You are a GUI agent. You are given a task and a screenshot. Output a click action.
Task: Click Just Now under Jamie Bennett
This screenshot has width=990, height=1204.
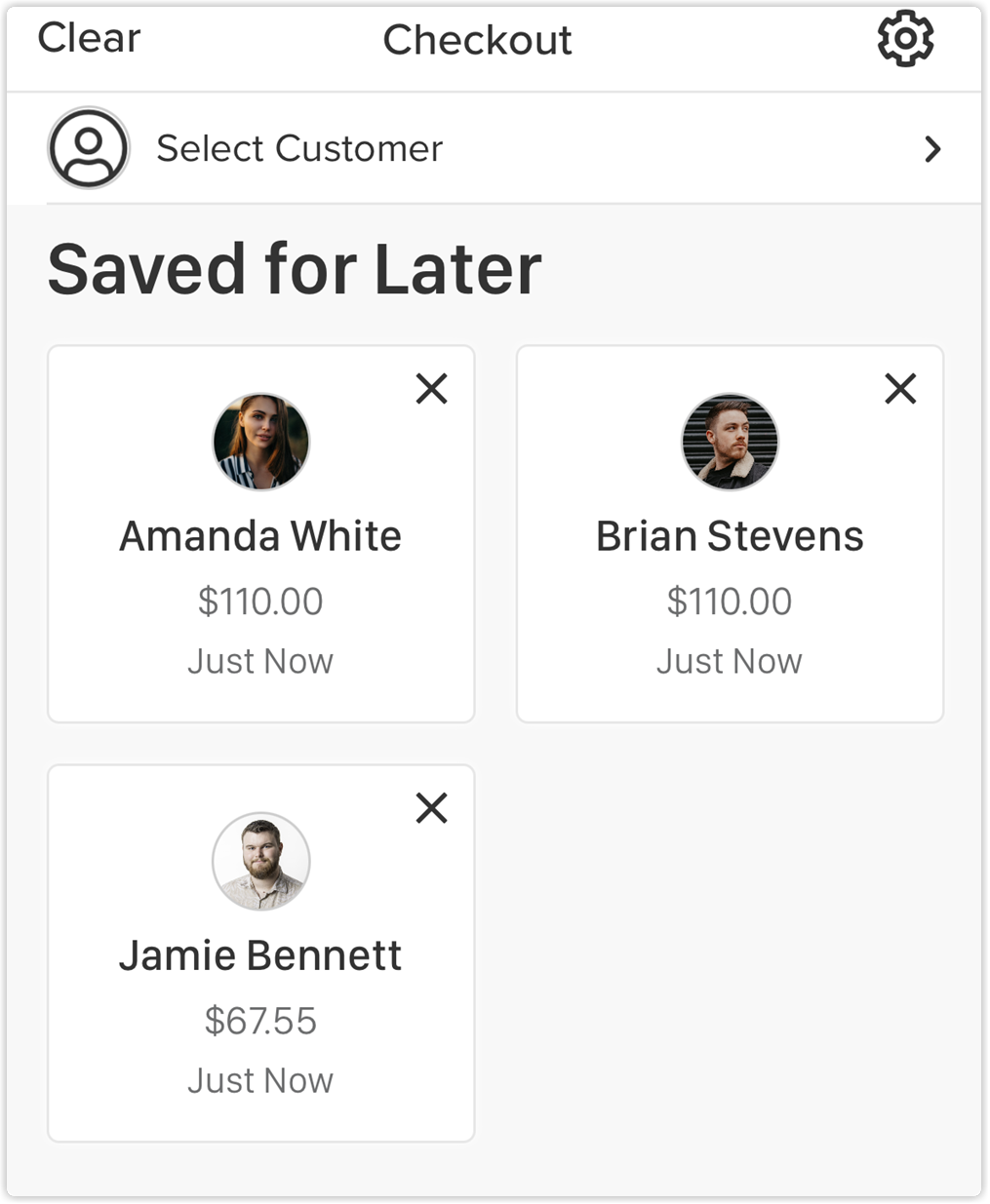[x=260, y=1080]
